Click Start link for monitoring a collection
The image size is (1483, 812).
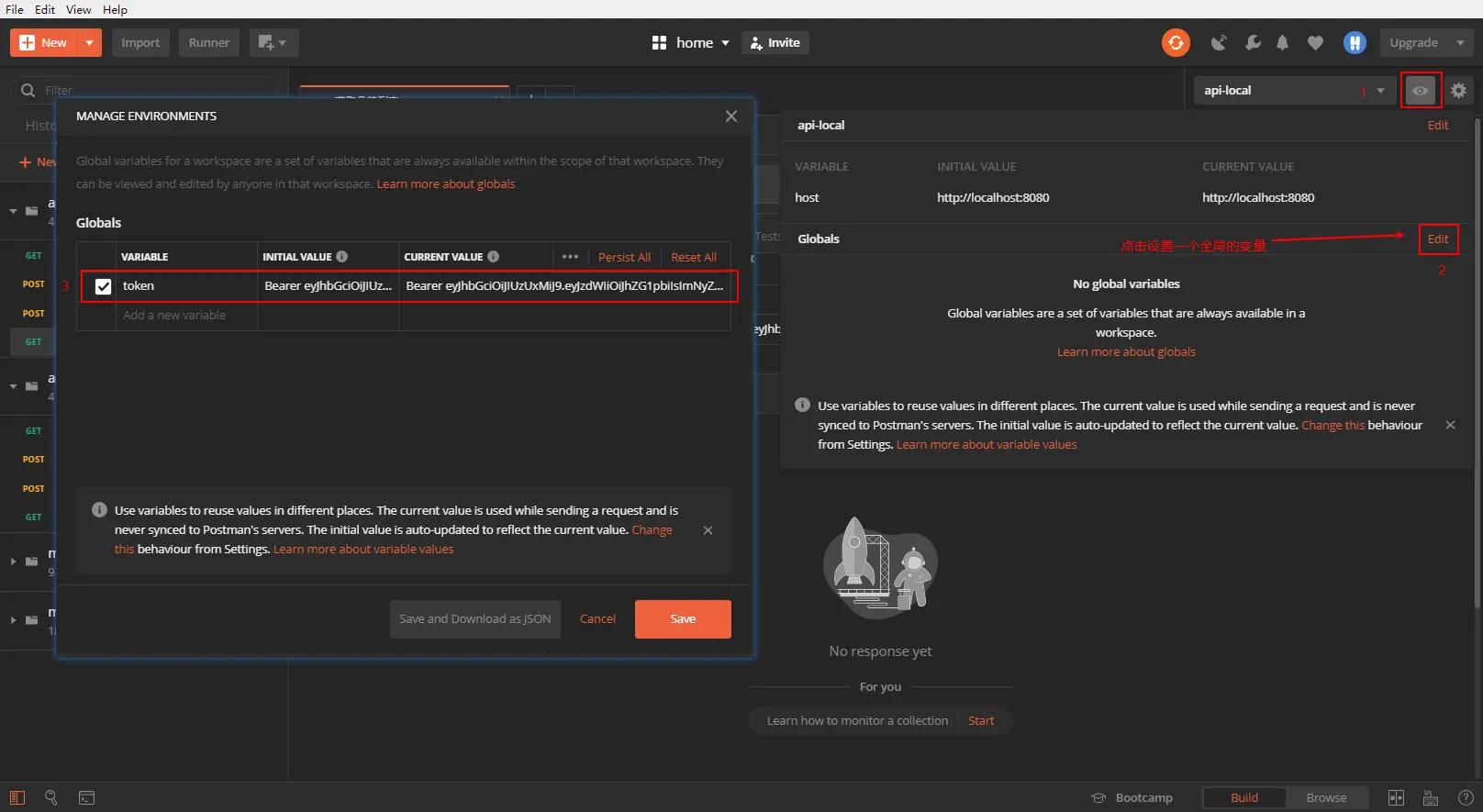(981, 720)
